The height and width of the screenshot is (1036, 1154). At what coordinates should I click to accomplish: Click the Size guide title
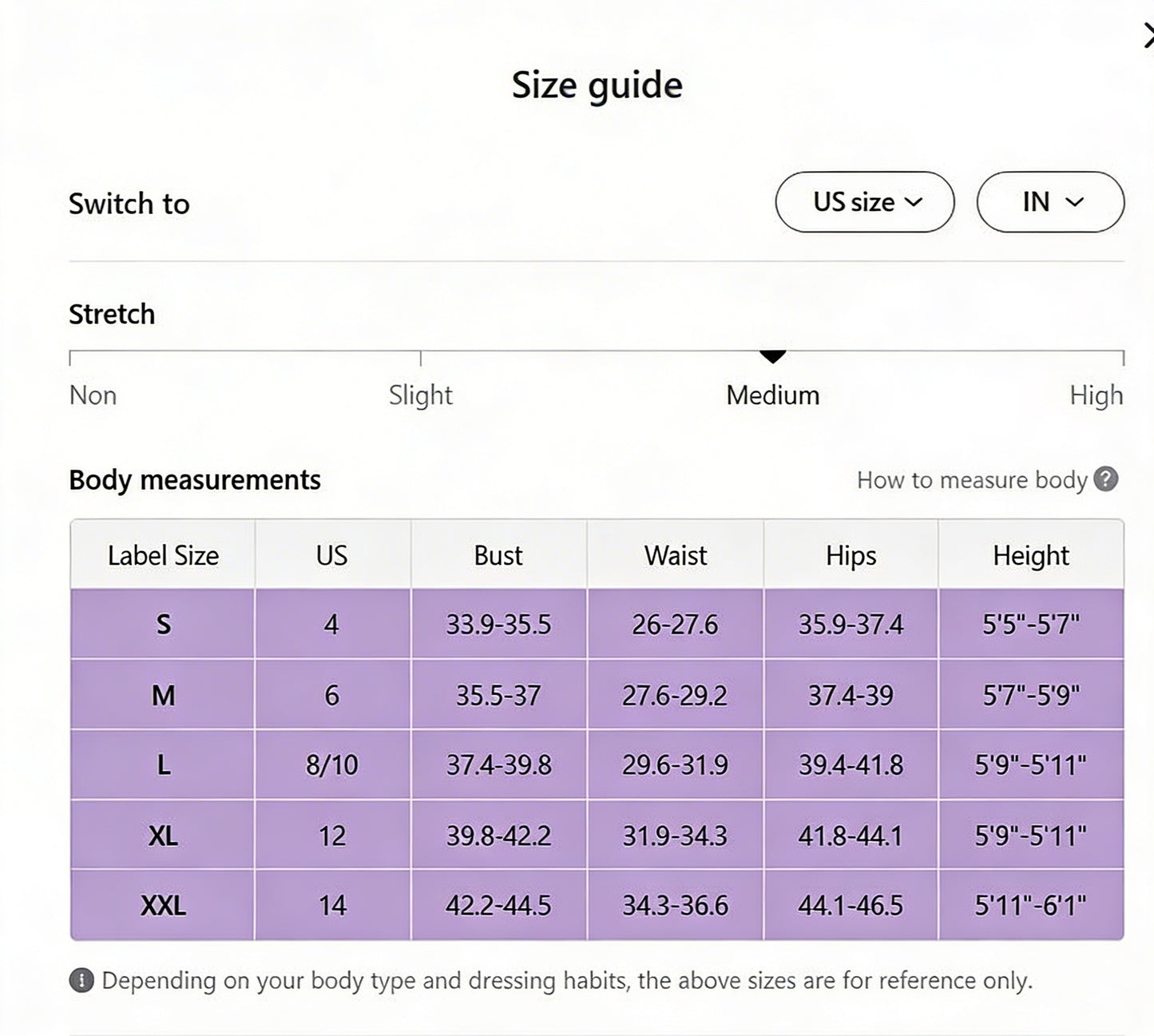tap(597, 83)
